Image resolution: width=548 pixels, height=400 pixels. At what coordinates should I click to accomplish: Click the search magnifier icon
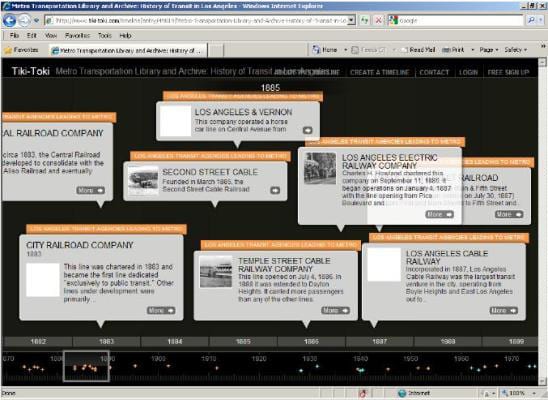(x=531, y=21)
